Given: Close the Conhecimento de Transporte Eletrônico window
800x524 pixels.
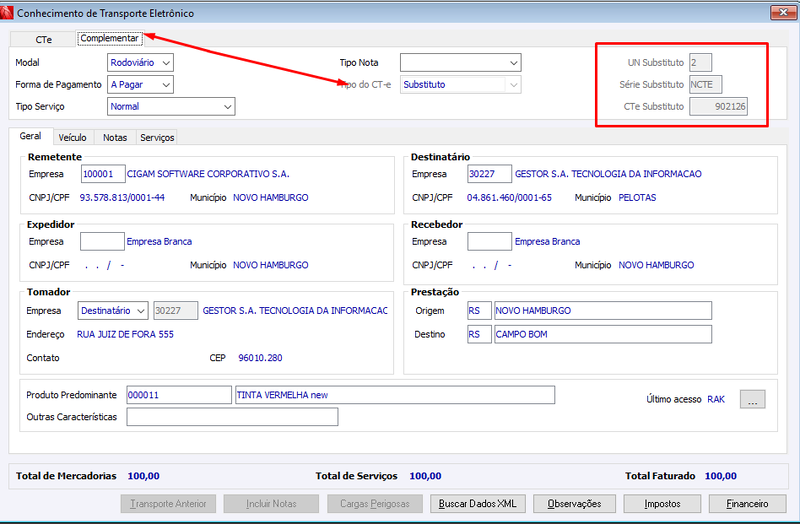Looking at the screenshot, I should coord(783,12).
